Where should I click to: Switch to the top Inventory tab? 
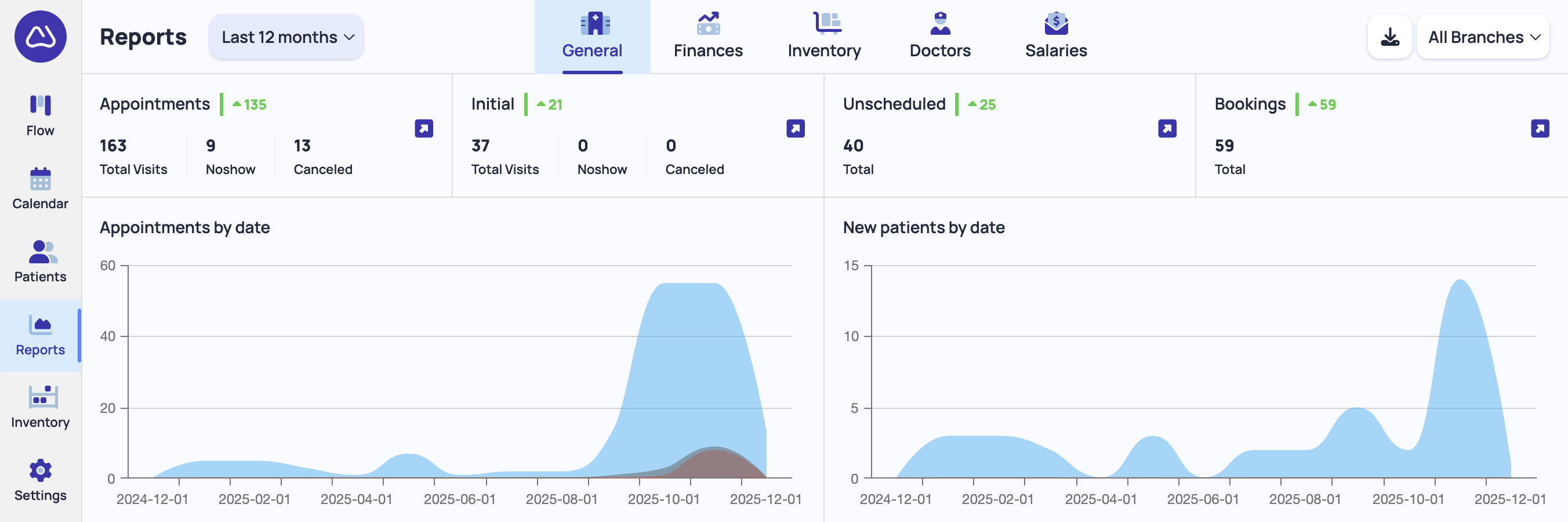[x=823, y=37]
